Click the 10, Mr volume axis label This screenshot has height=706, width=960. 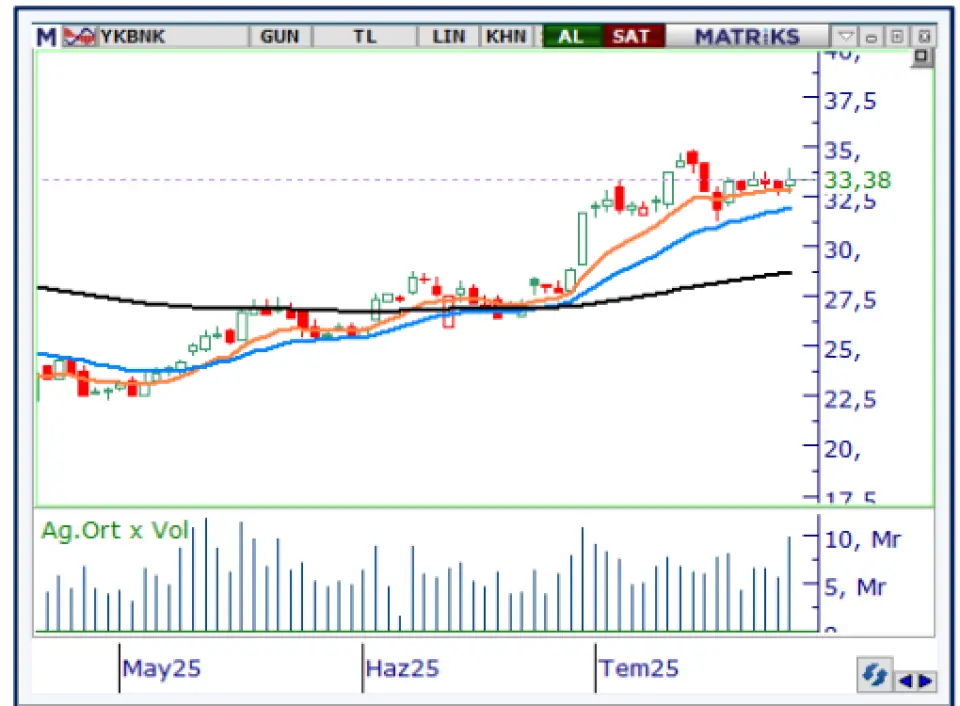pos(863,539)
